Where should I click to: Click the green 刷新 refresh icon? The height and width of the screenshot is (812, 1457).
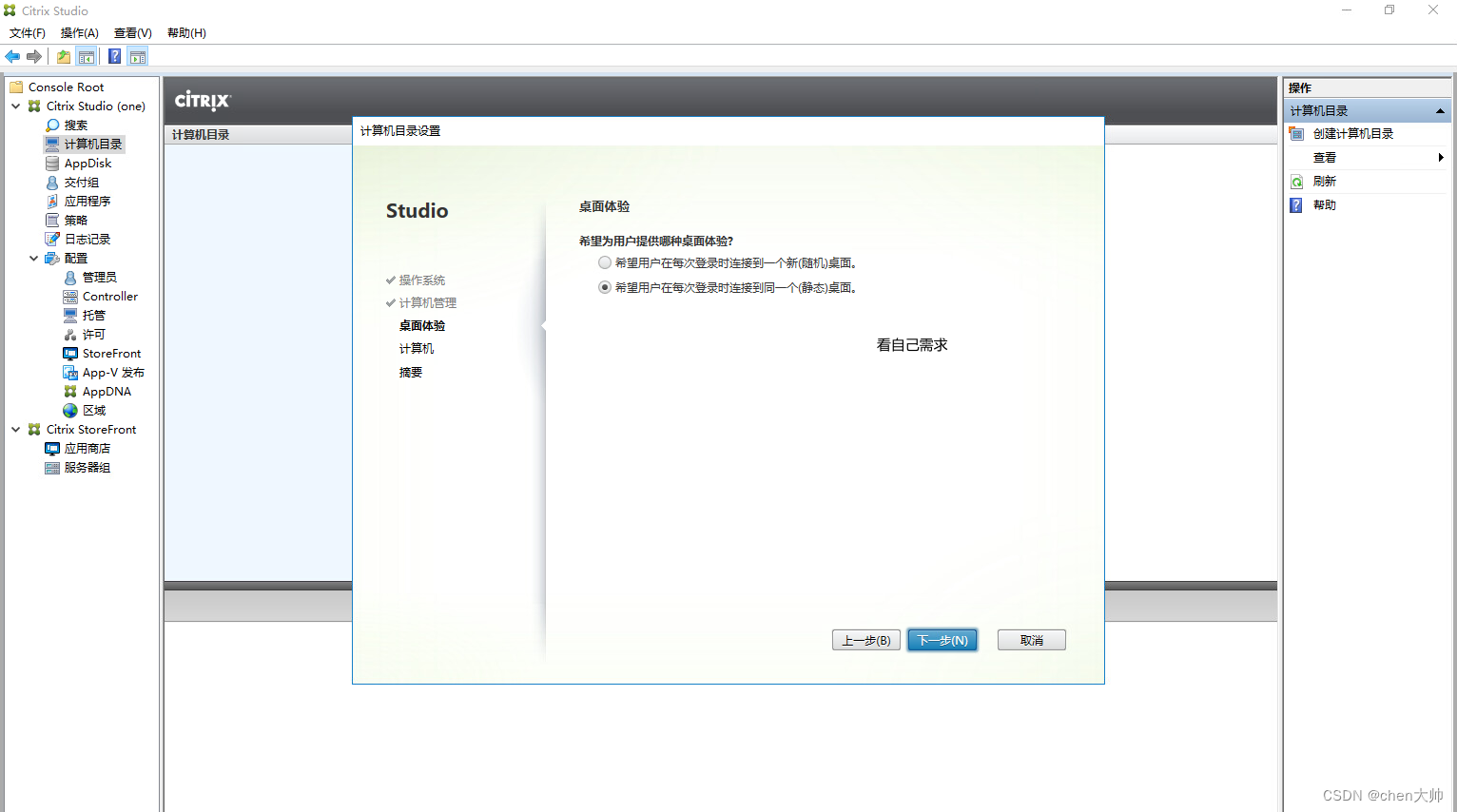[x=1296, y=181]
